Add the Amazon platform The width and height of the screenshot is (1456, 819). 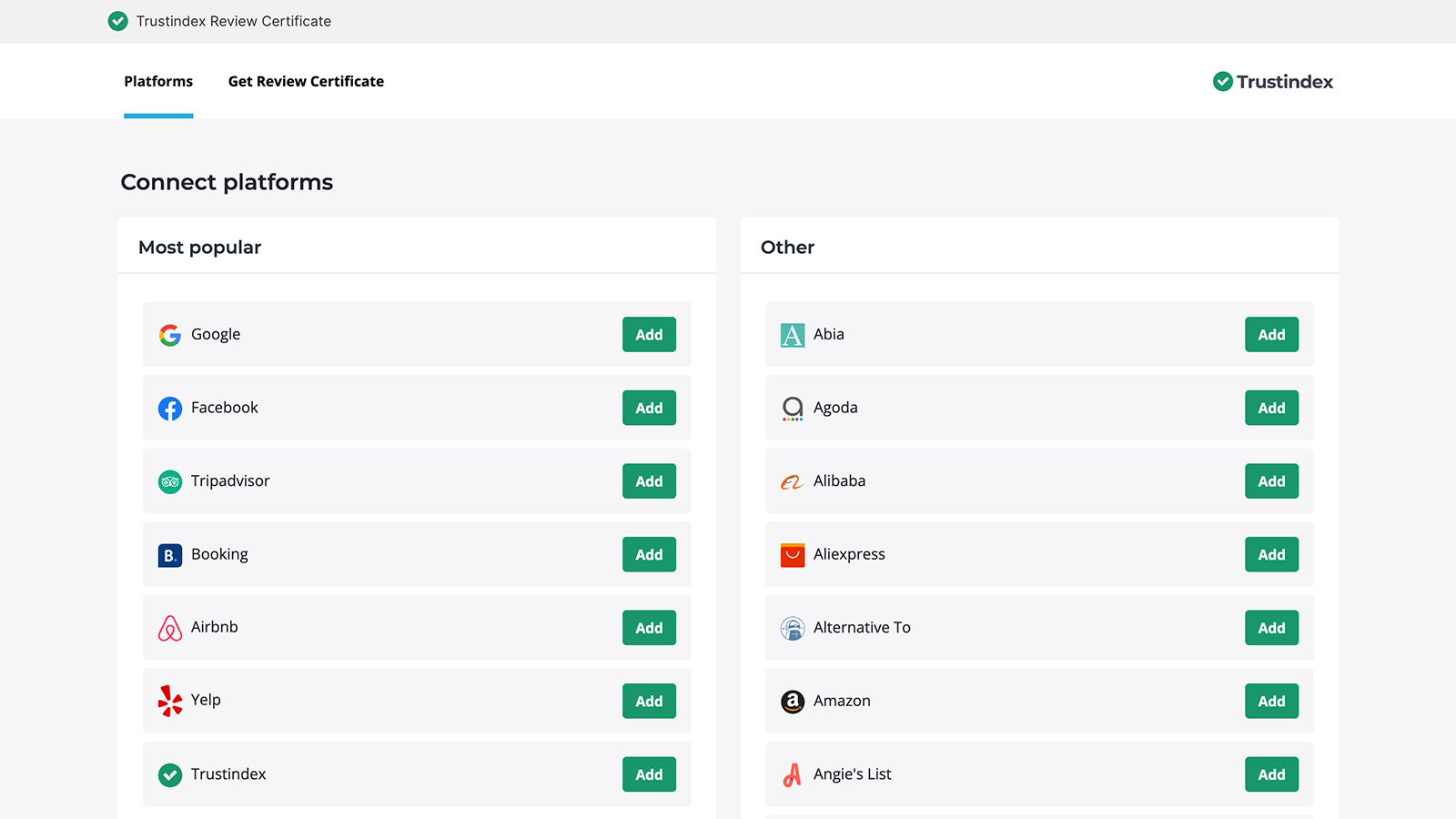[x=1271, y=702]
